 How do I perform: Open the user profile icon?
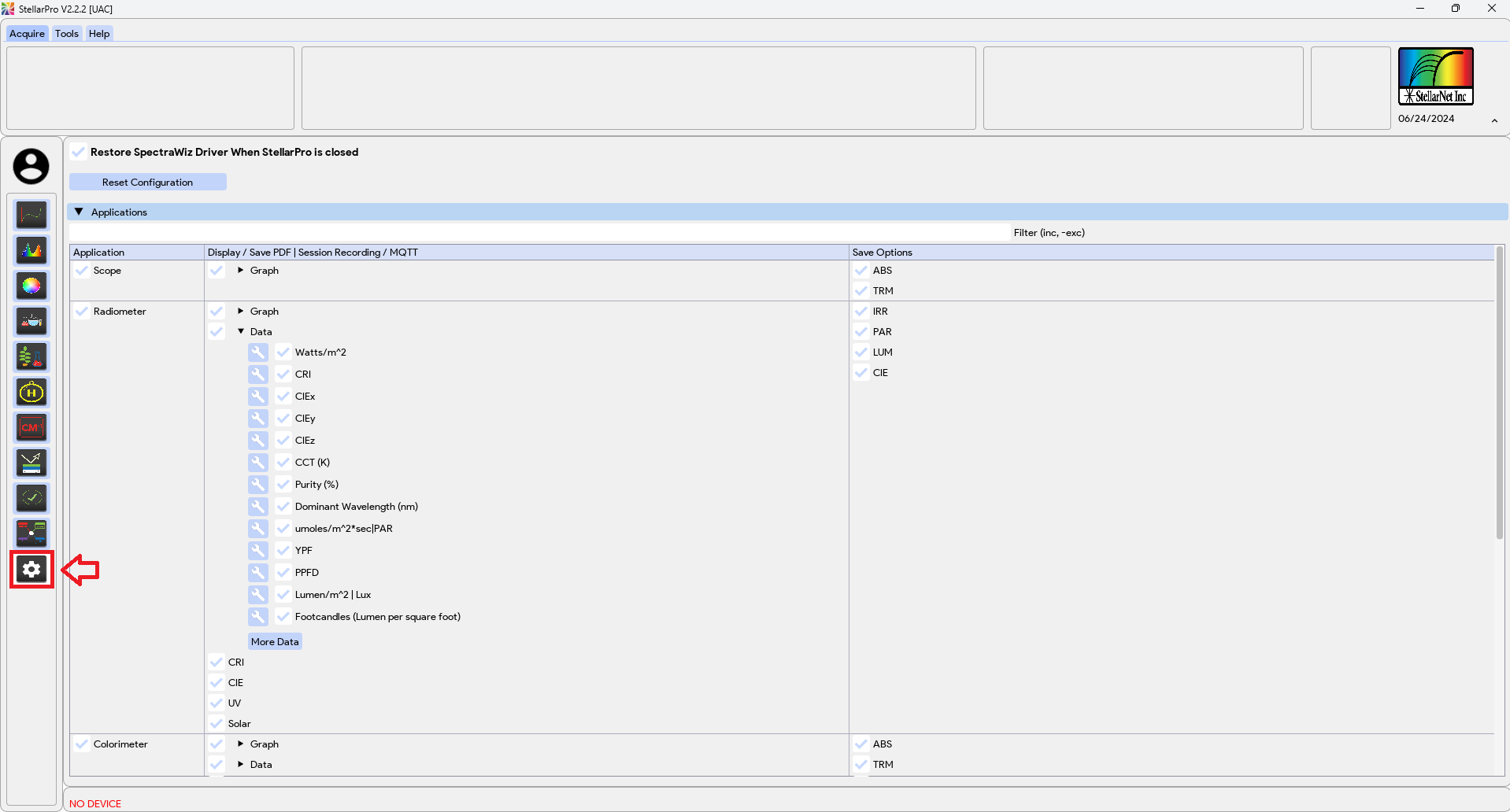pyautogui.click(x=31, y=167)
